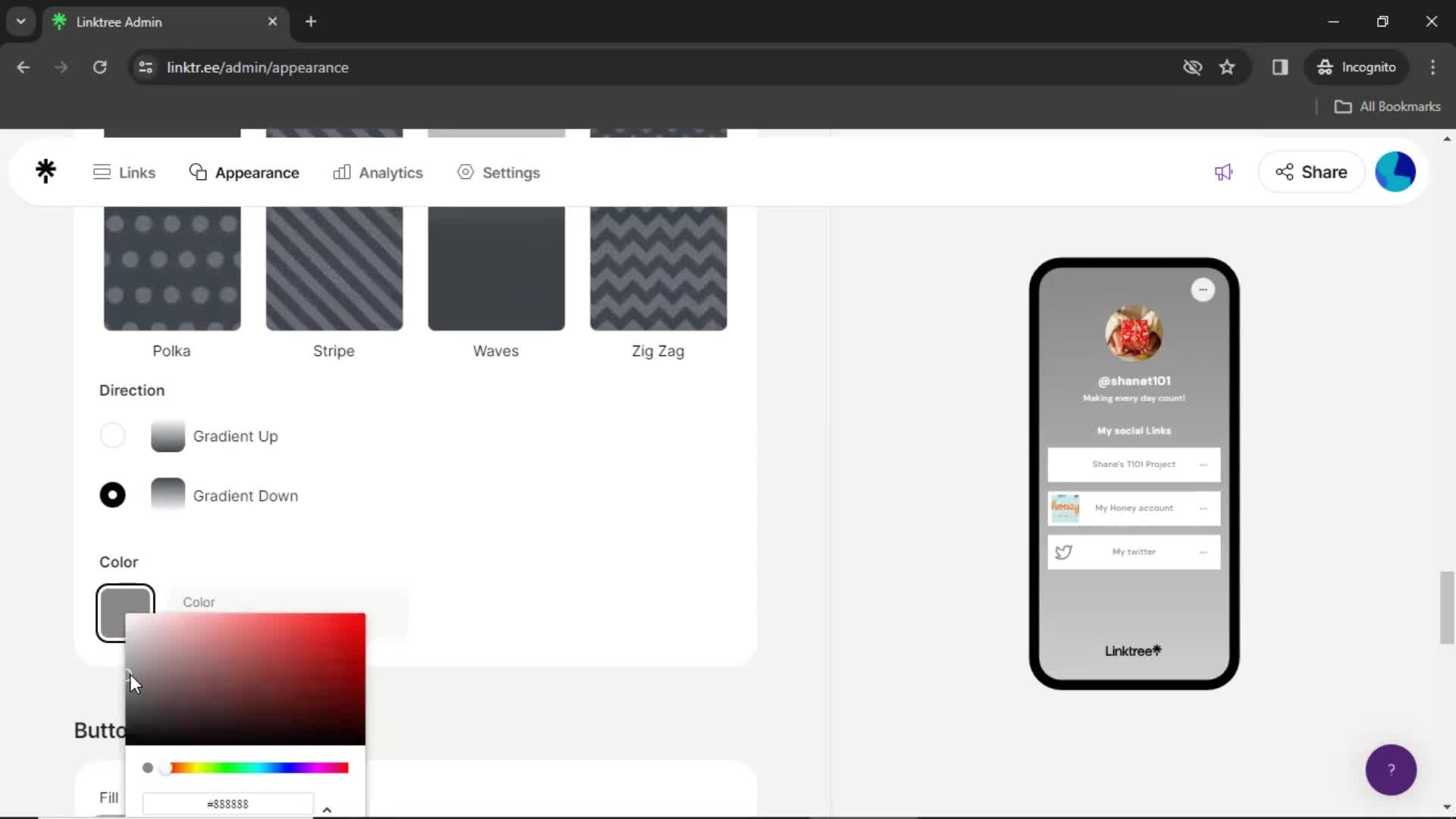Viewport: 1456px width, 819px height.
Task: Select Gradient Down direction
Action: click(112, 495)
